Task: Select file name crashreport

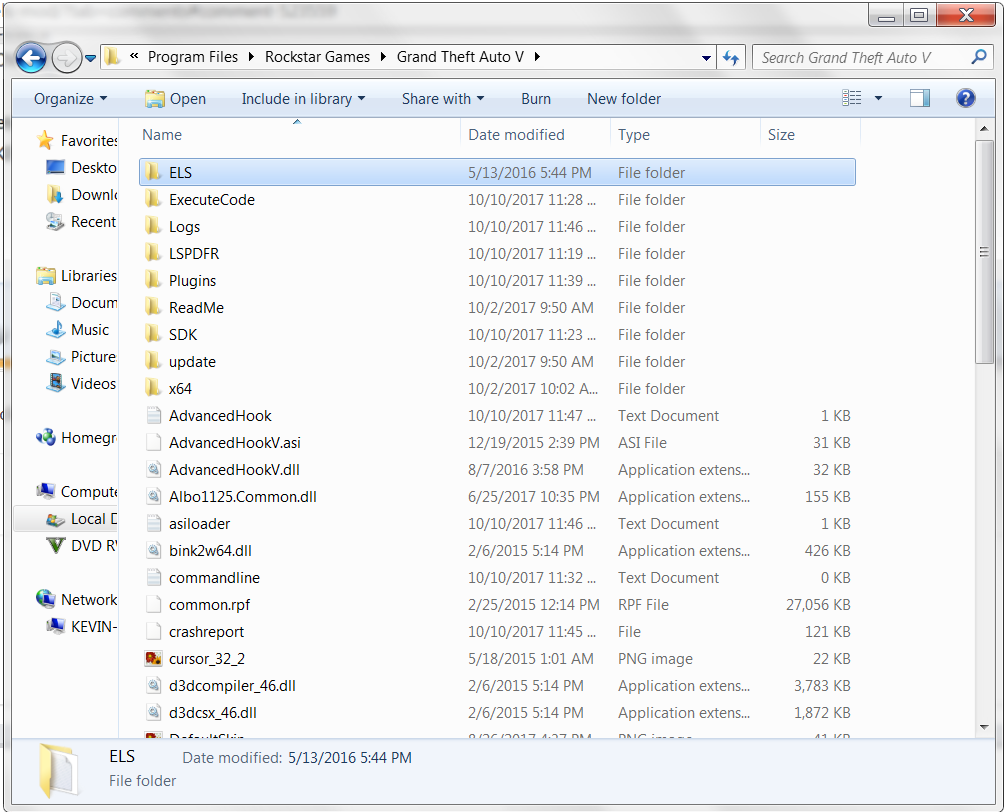Action: pyautogui.click(x=206, y=631)
